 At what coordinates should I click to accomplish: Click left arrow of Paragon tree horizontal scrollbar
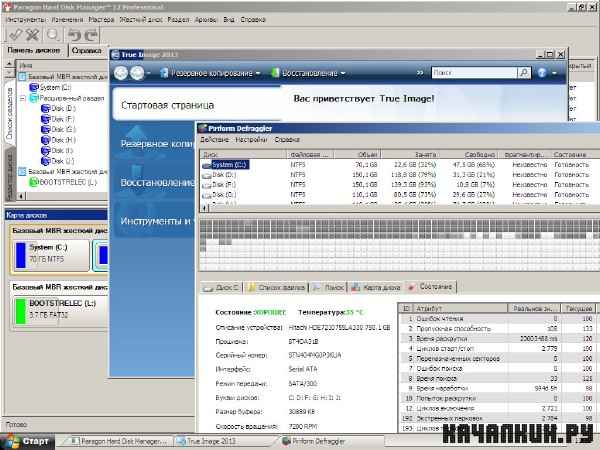click(21, 196)
